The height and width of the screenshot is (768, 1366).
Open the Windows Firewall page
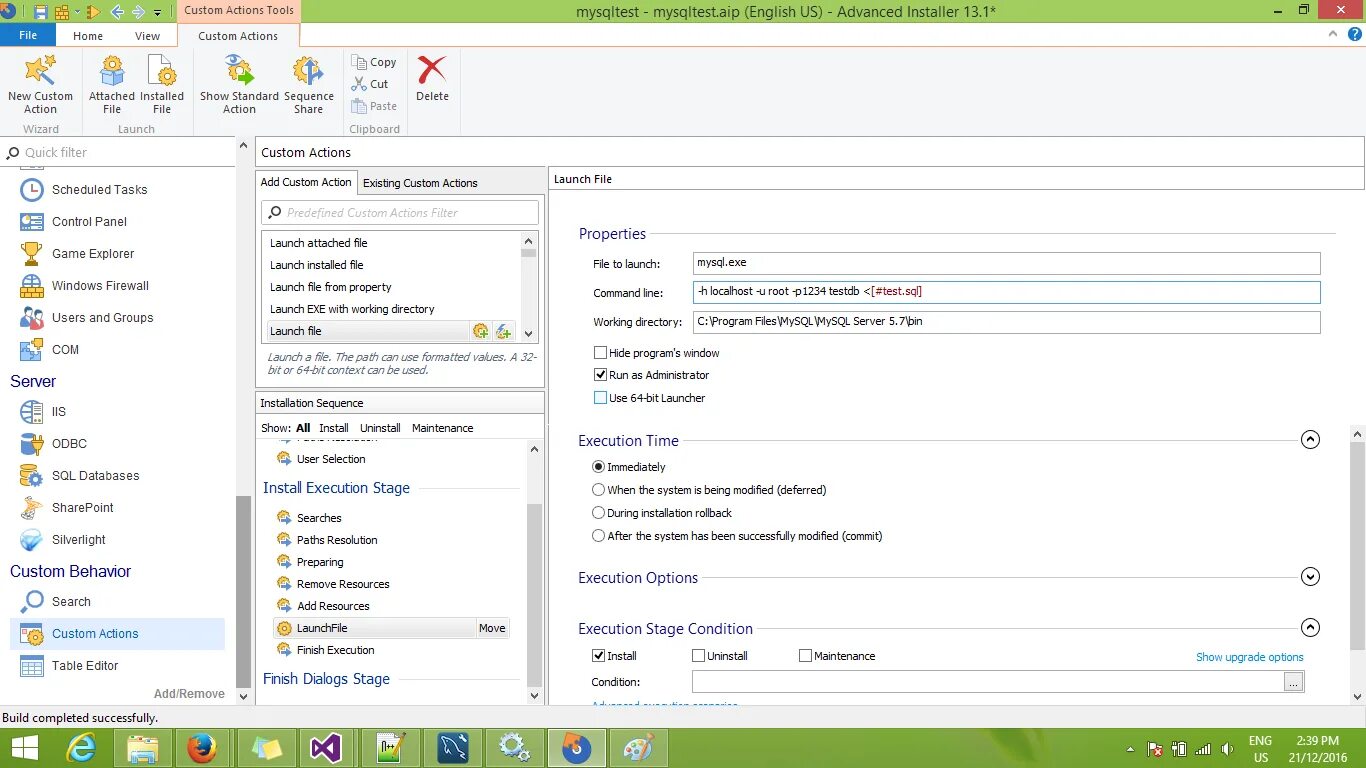click(x=100, y=285)
